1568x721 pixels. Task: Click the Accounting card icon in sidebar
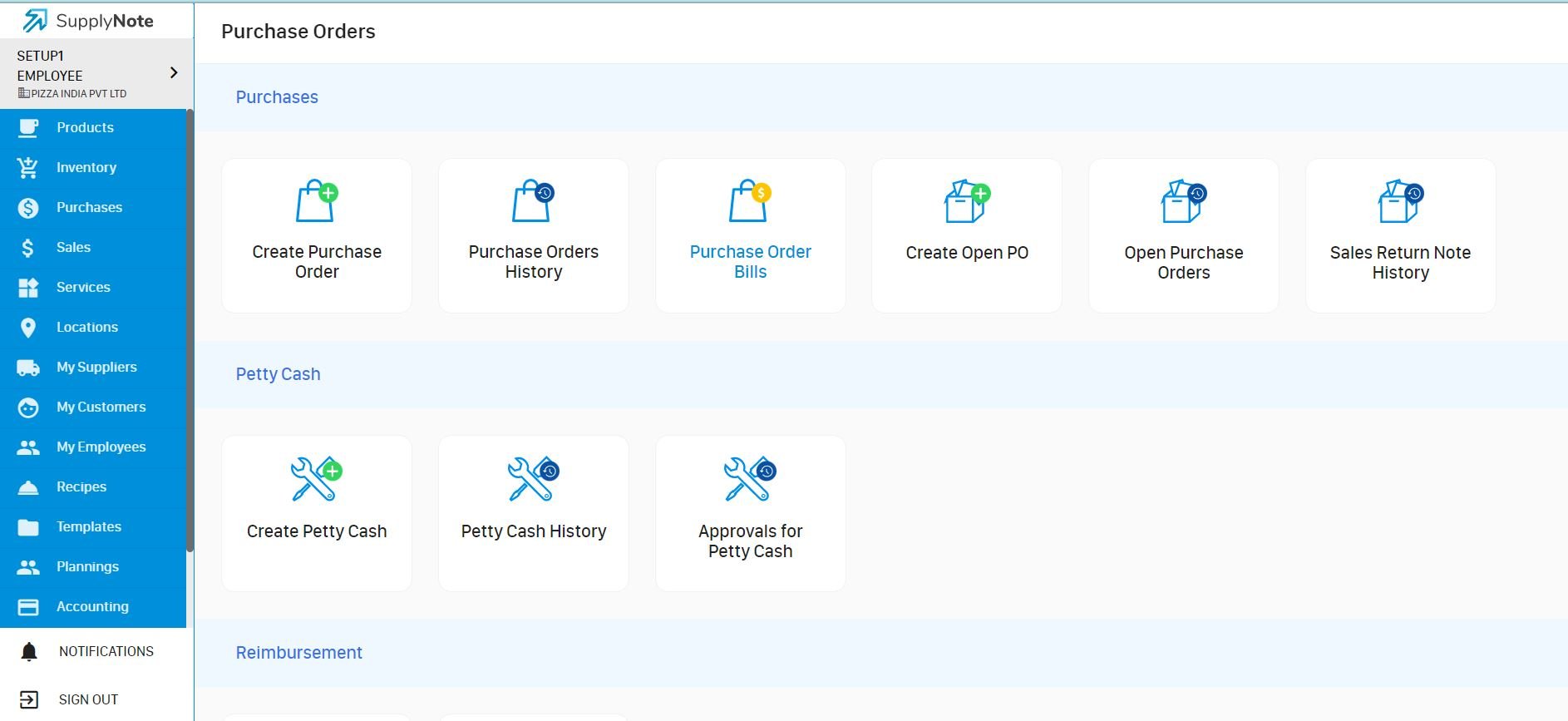tap(28, 607)
